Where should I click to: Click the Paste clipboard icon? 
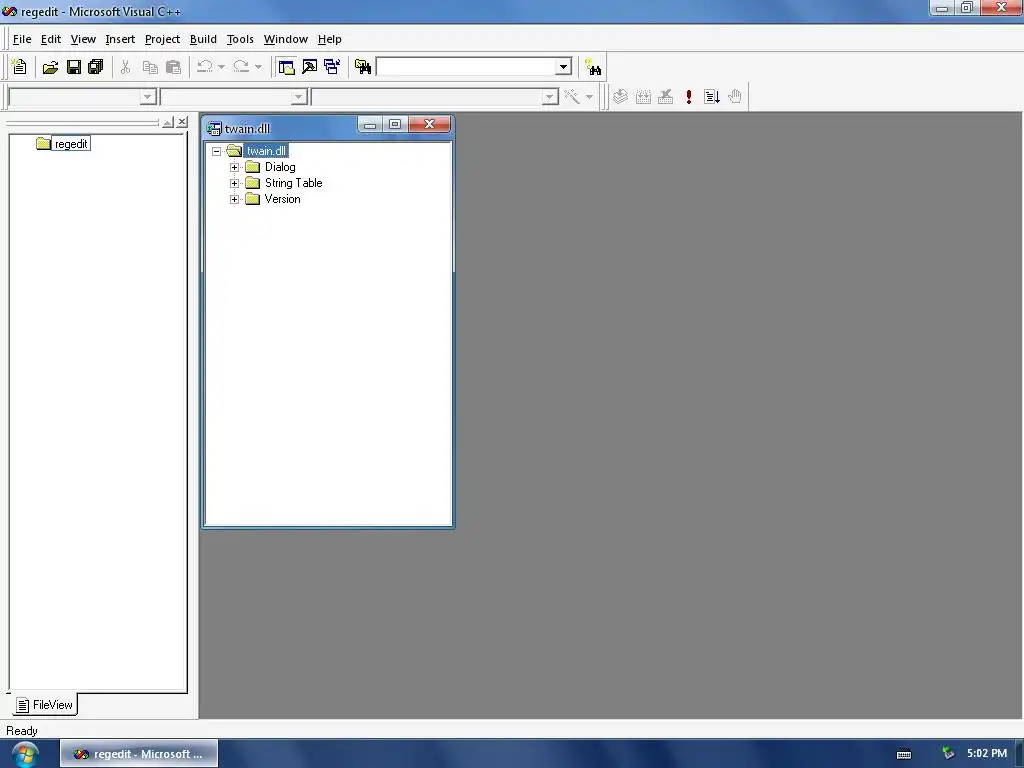coord(173,67)
